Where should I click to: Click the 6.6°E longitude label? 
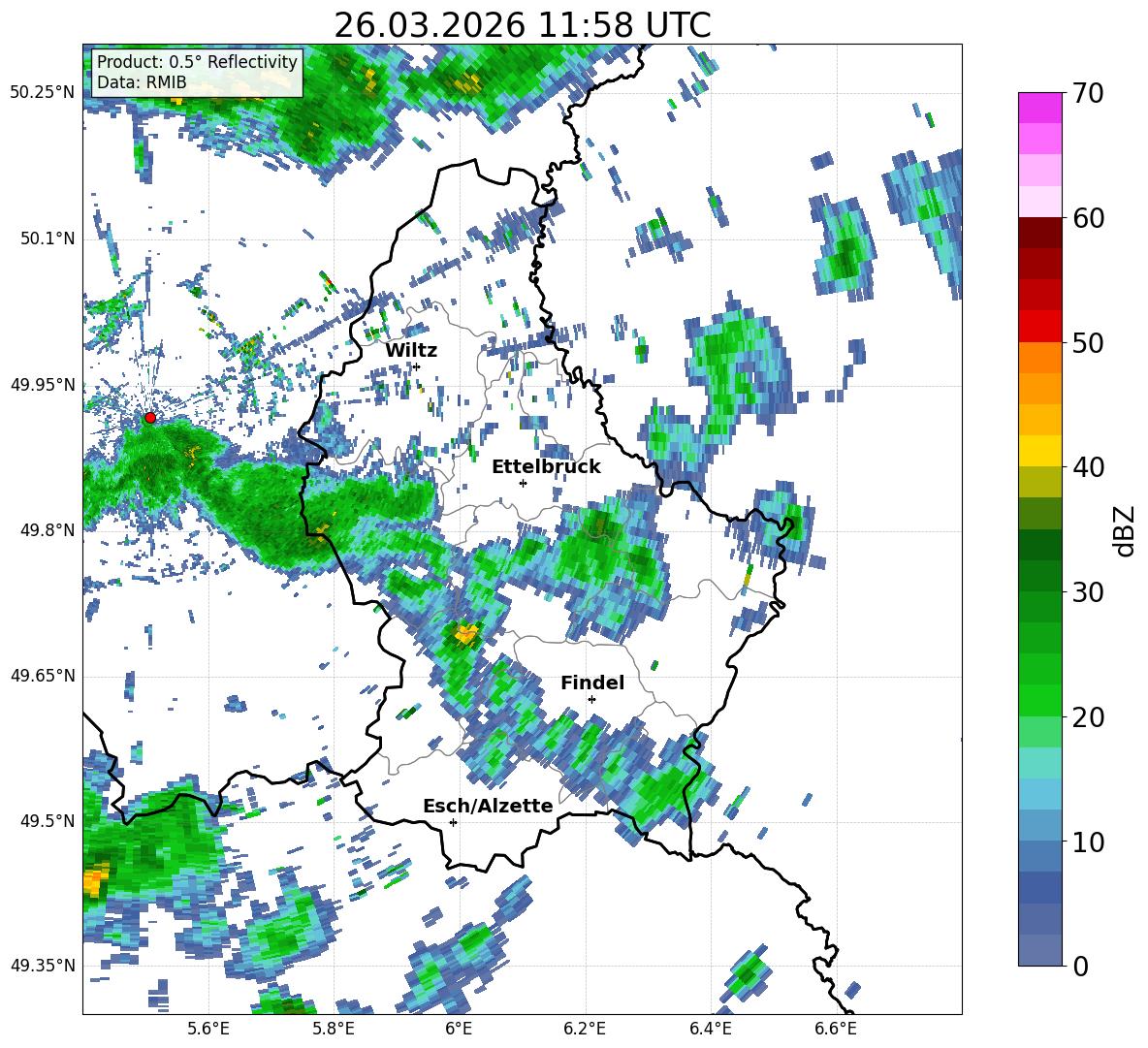[836, 1029]
